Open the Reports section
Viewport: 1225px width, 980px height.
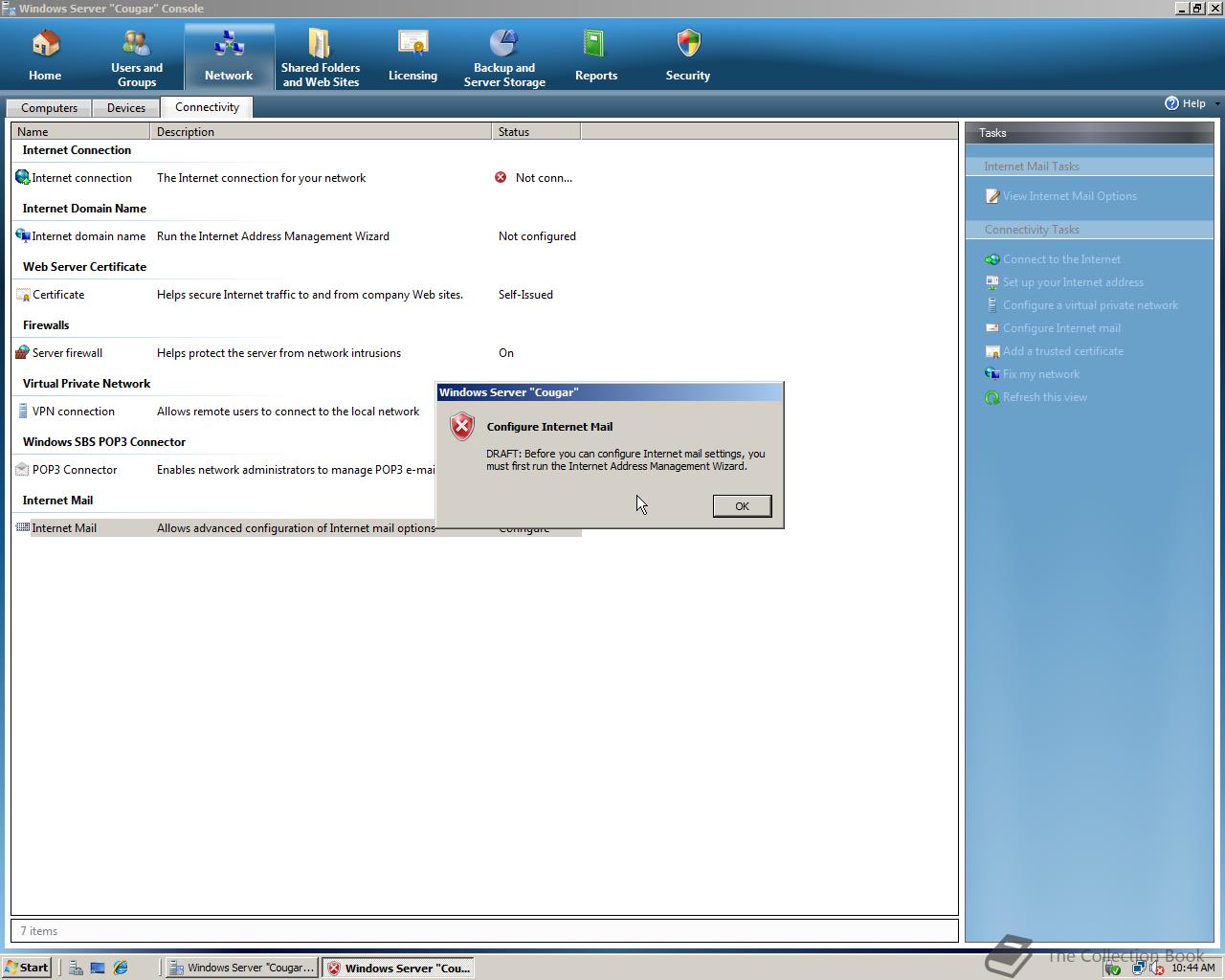[596, 56]
